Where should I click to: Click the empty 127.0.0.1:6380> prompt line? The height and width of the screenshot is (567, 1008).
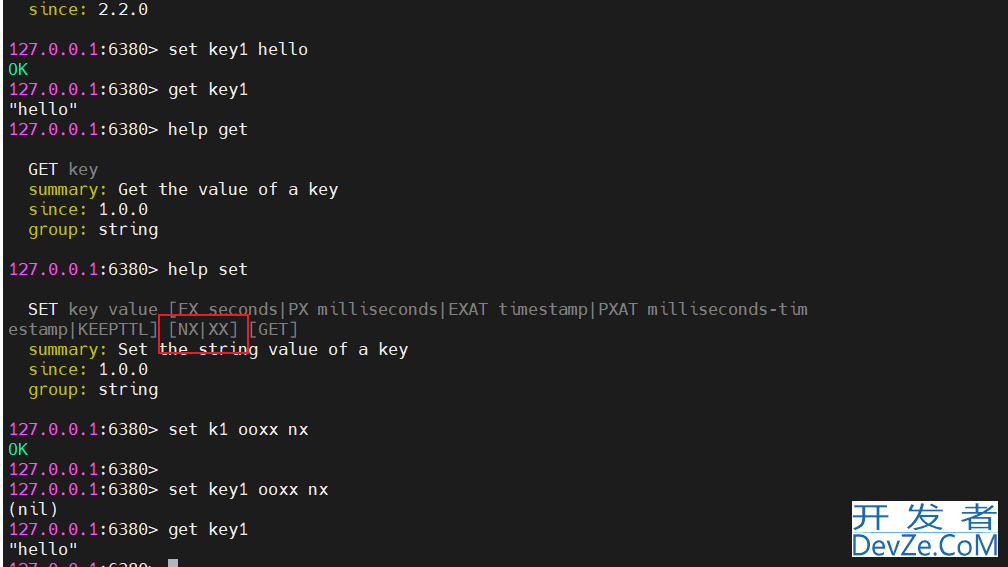coord(83,470)
